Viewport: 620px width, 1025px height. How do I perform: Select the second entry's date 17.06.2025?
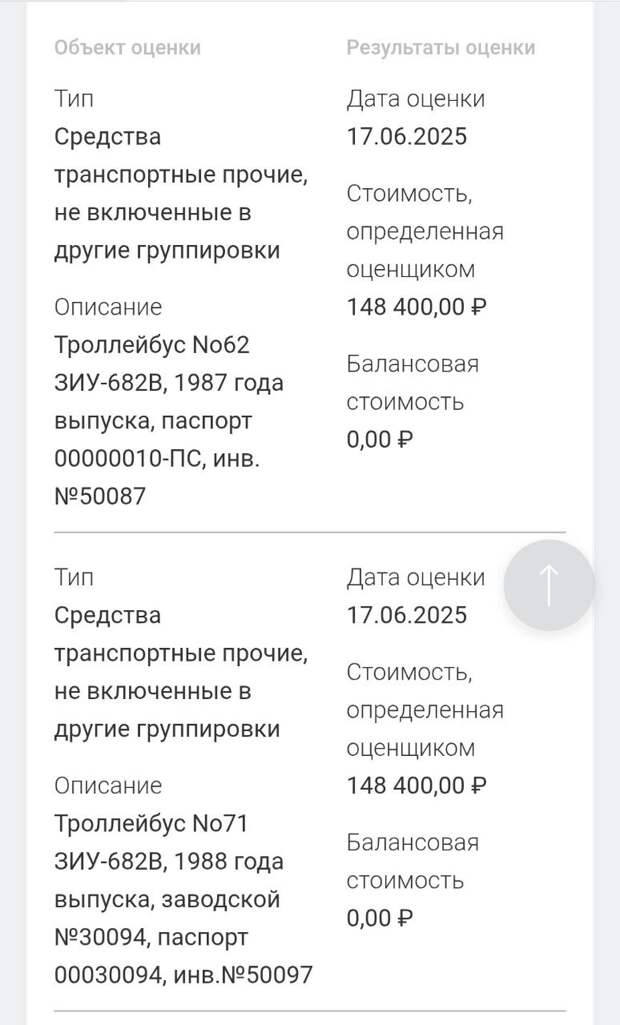point(405,615)
